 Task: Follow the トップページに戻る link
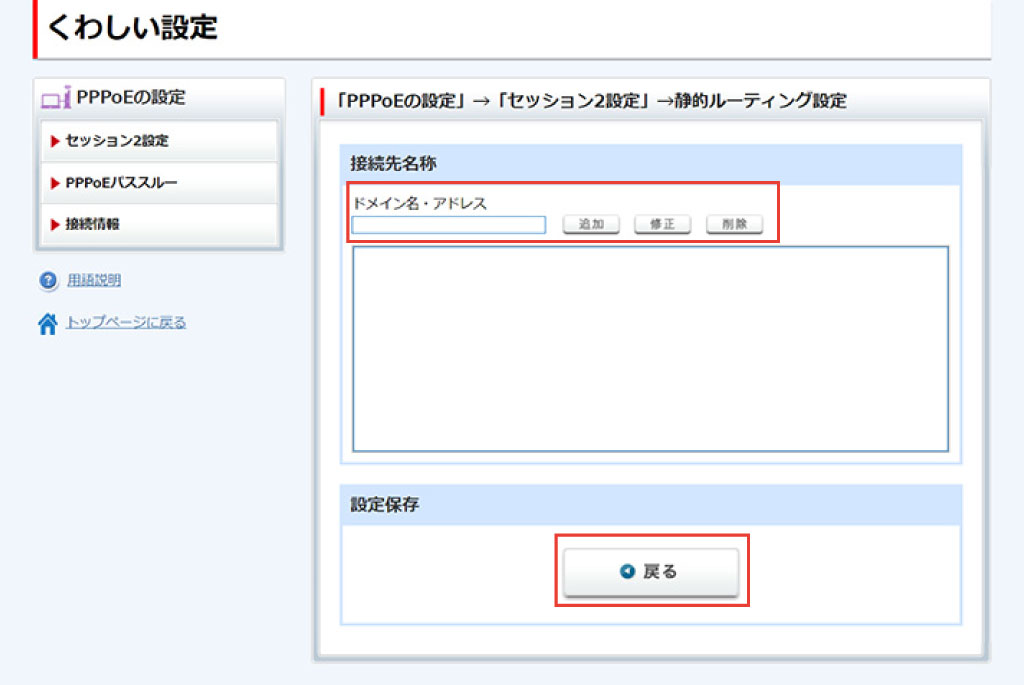point(125,323)
